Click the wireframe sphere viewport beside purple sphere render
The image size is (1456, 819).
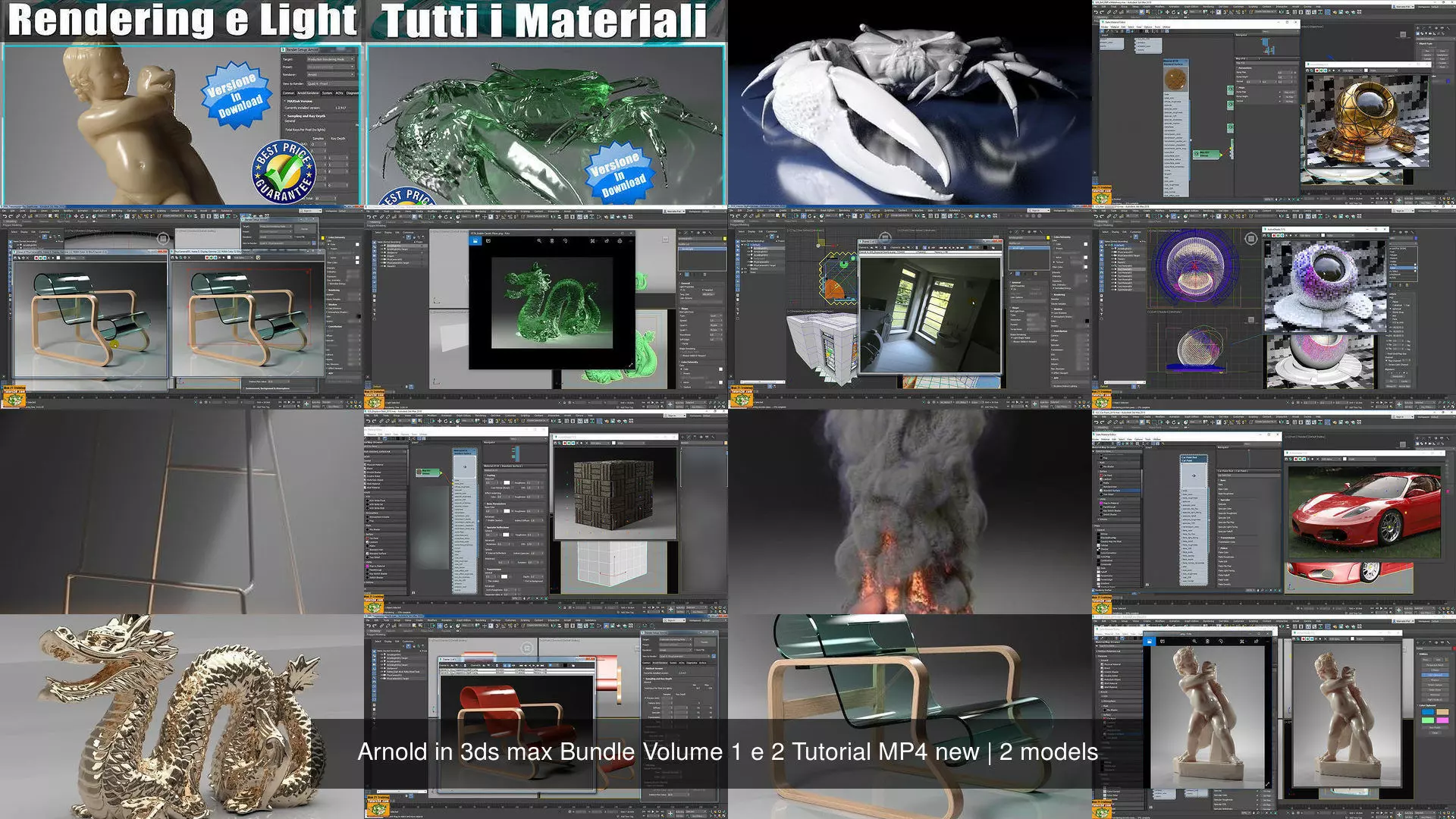point(1204,267)
